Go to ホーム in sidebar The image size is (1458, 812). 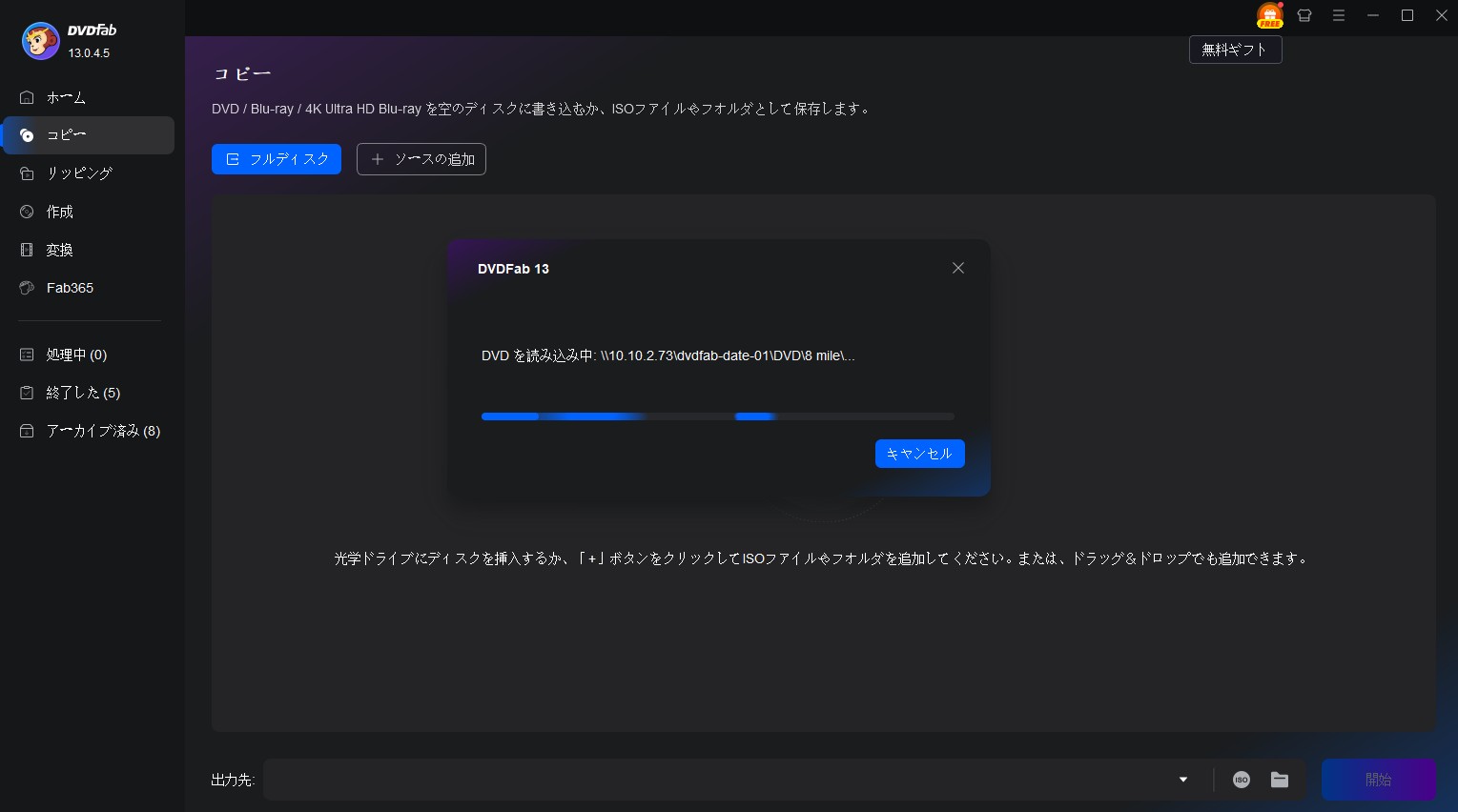tap(66, 97)
